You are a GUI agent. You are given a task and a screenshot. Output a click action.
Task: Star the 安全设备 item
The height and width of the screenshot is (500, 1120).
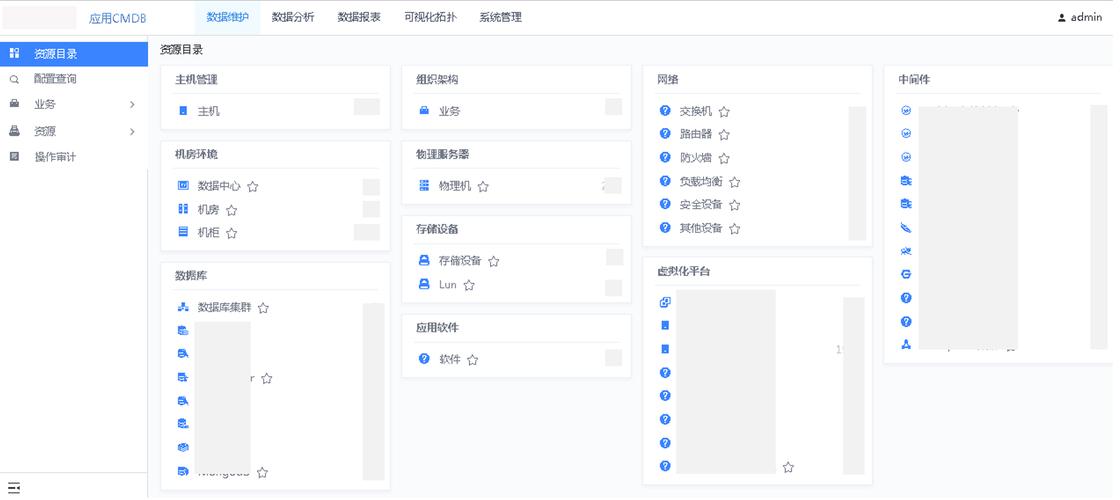734,205
